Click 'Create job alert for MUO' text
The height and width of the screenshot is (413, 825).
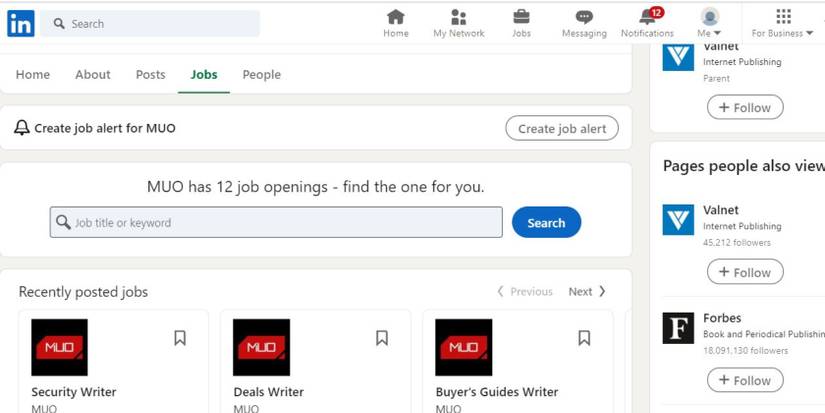point(105,128)
